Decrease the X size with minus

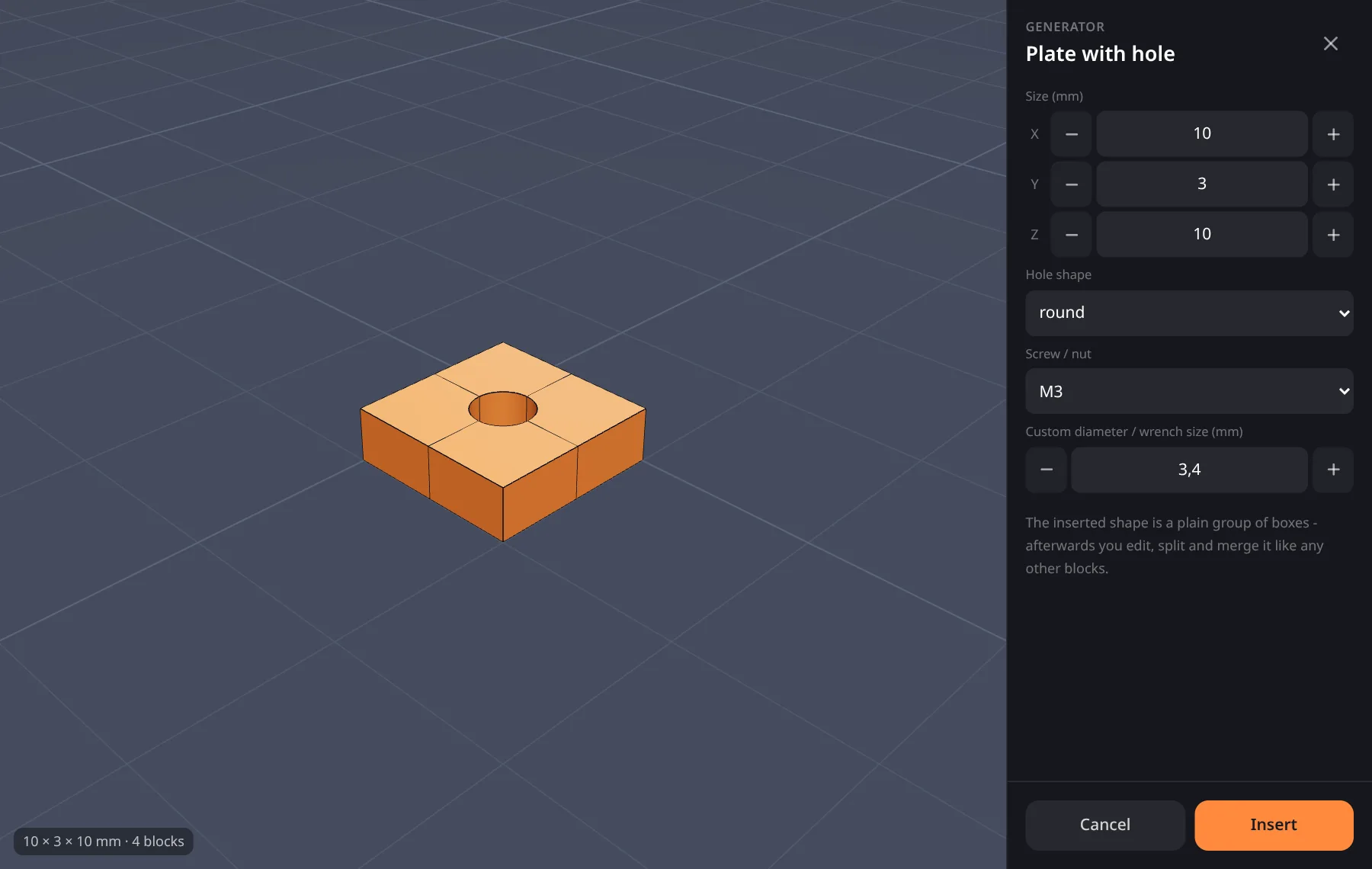pos(1071,134)
